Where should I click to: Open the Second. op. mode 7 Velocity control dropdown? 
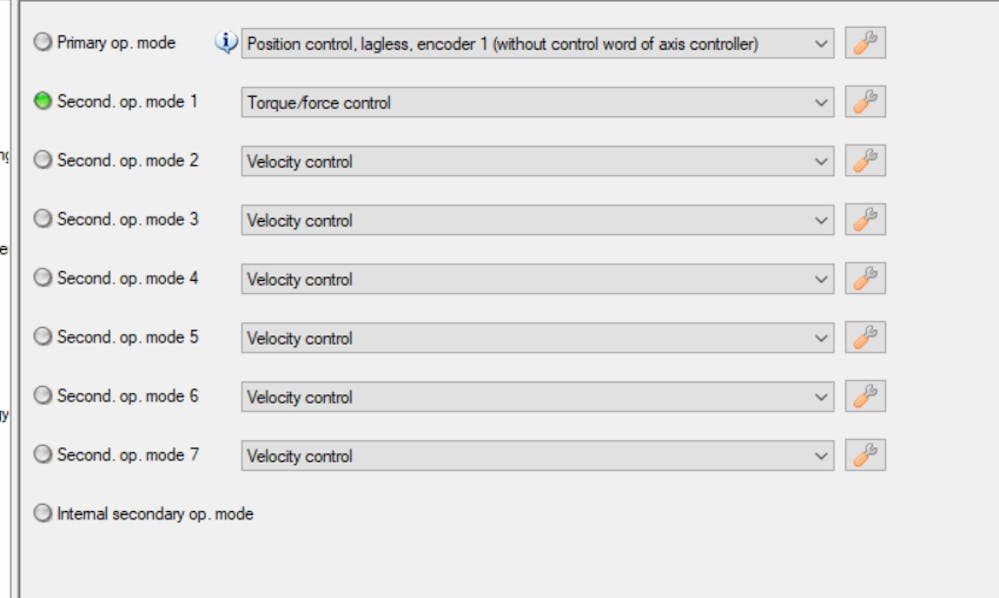tap(821, 456)
